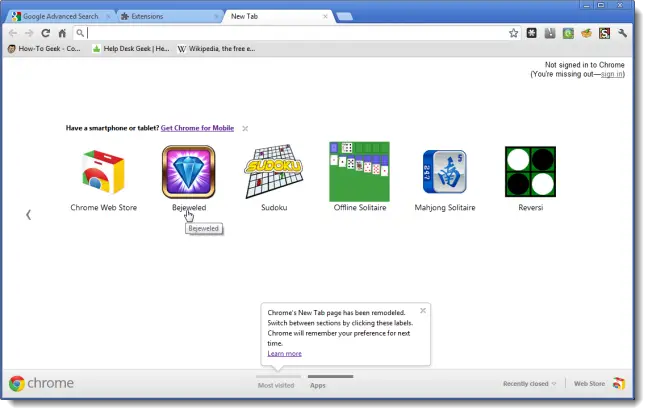Switch to Google Advanced Search tab
650x415 pixels.
pos(61,16)
